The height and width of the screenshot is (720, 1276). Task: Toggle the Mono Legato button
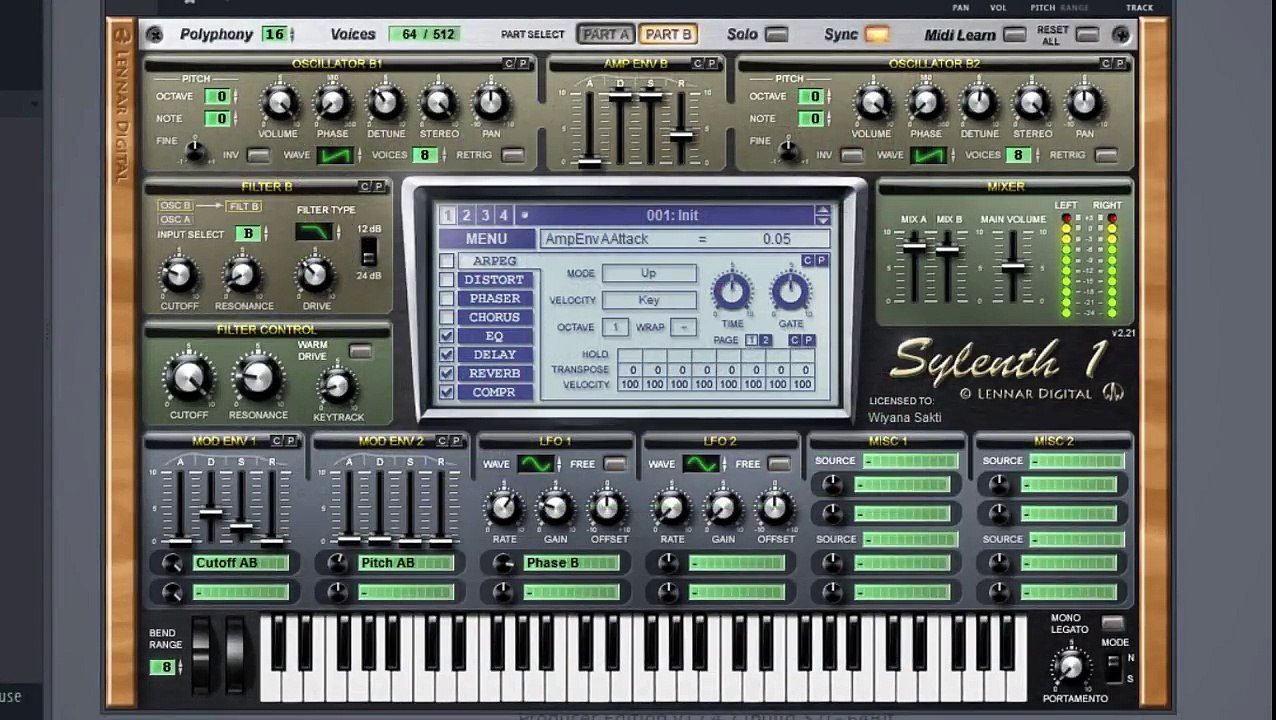(1112, 624)
